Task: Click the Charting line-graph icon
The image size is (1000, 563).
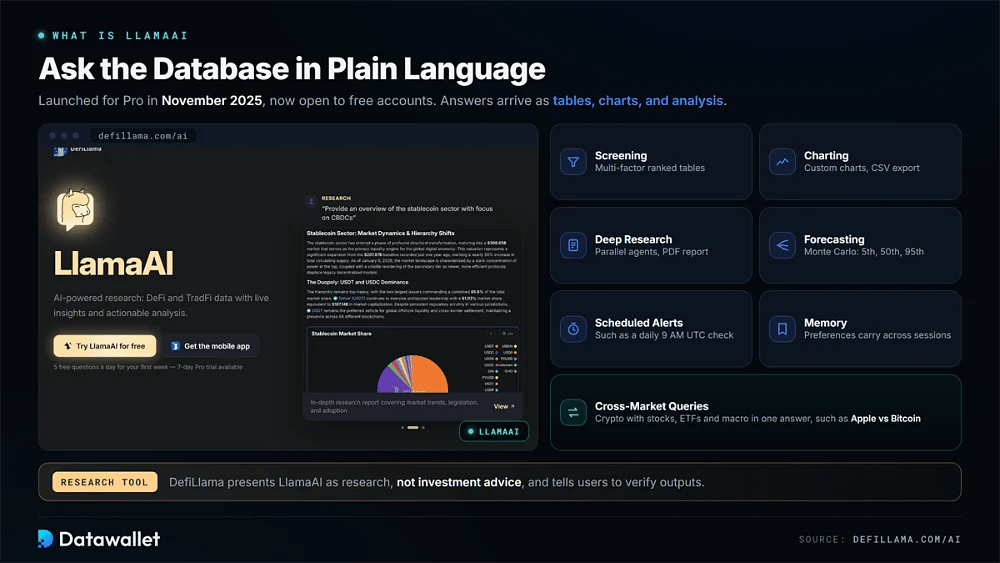Action: (782, 162)
